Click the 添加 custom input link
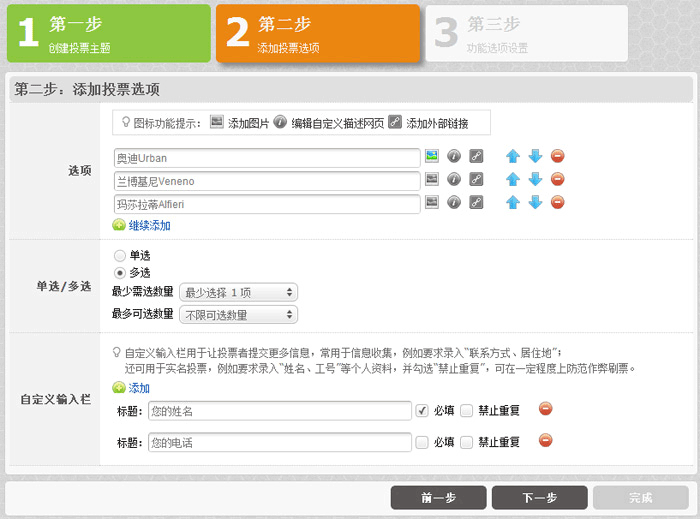Screen dimensions: 700x519 click(139, 388)
